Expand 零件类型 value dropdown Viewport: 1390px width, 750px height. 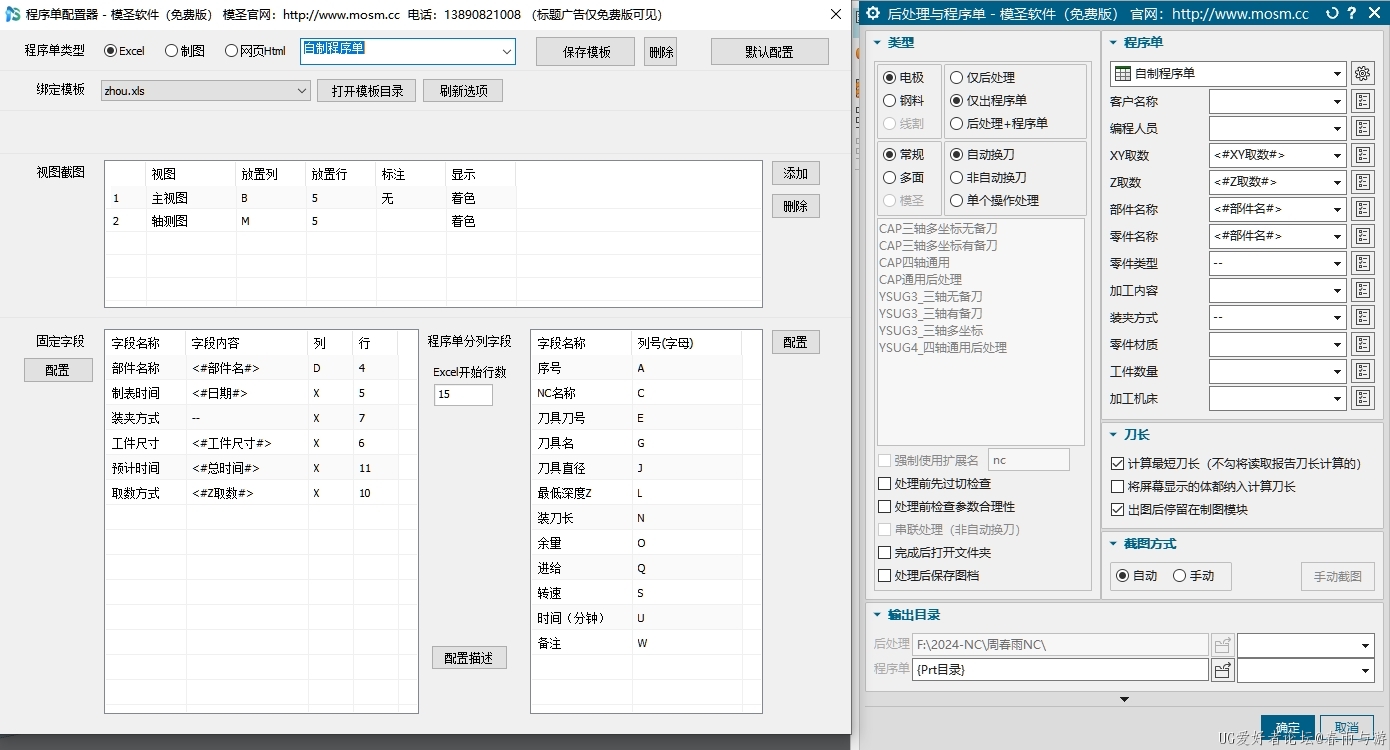tap(1338, 264)
